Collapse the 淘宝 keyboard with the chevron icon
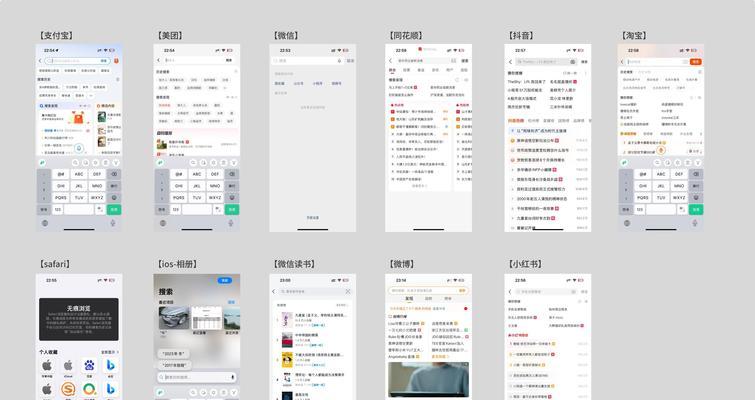 (x=698, y=163)
